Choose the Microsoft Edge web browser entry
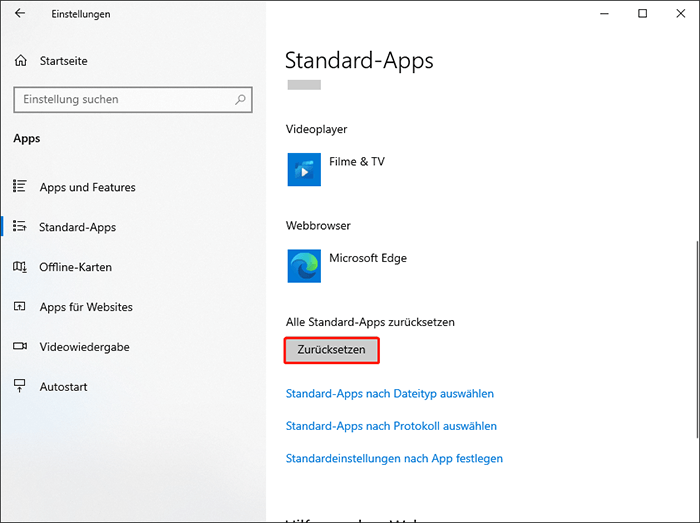This screenshot has height=523, width=700. point(347,266)
